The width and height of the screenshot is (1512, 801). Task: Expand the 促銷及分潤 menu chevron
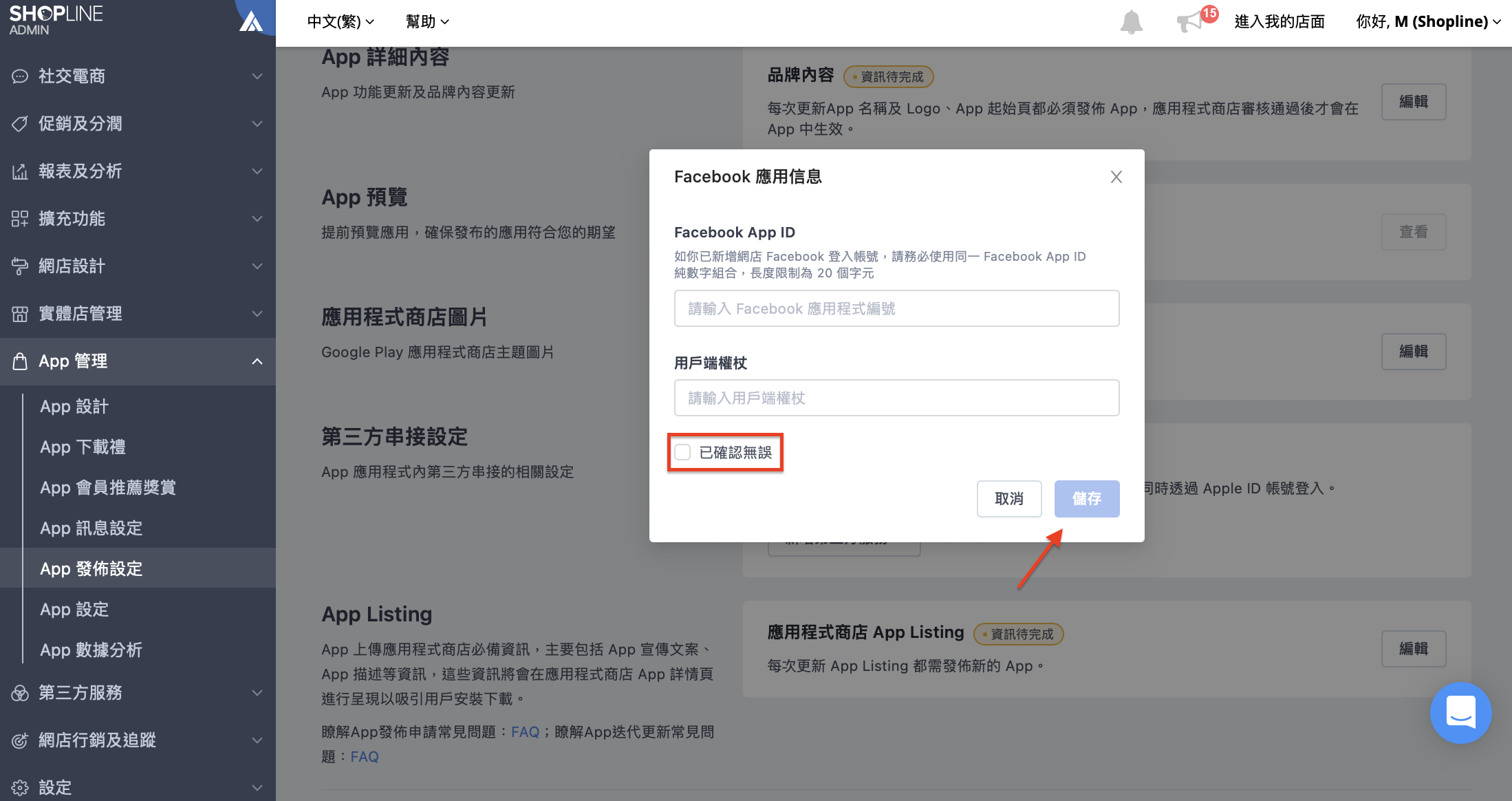(257, 124)
